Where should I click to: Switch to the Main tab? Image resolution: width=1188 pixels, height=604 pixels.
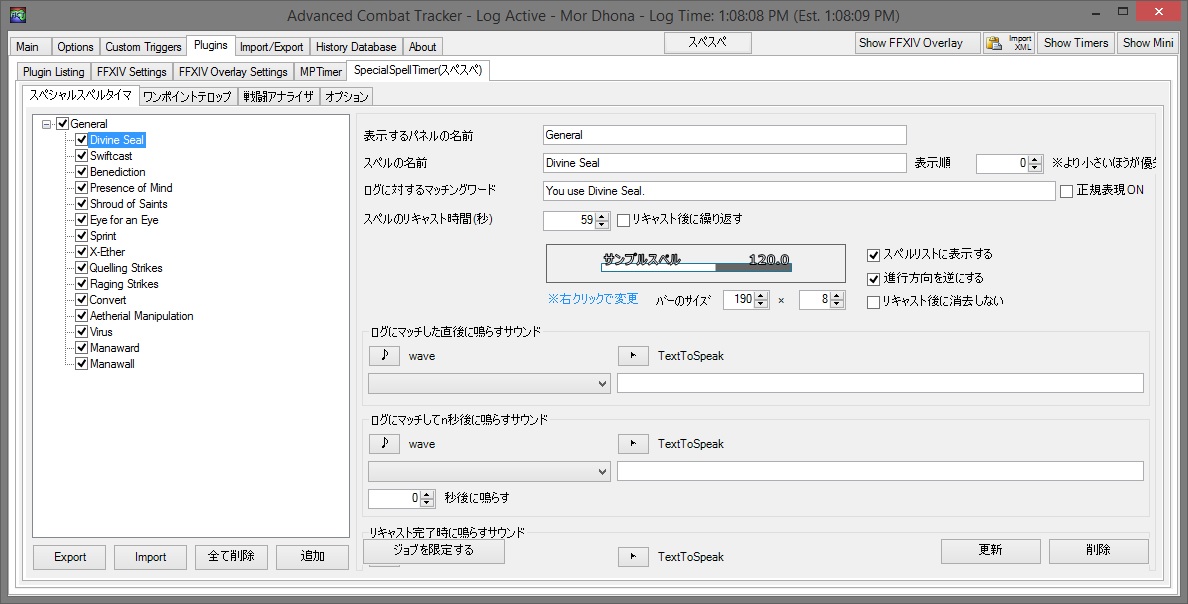tap(28, 47)
